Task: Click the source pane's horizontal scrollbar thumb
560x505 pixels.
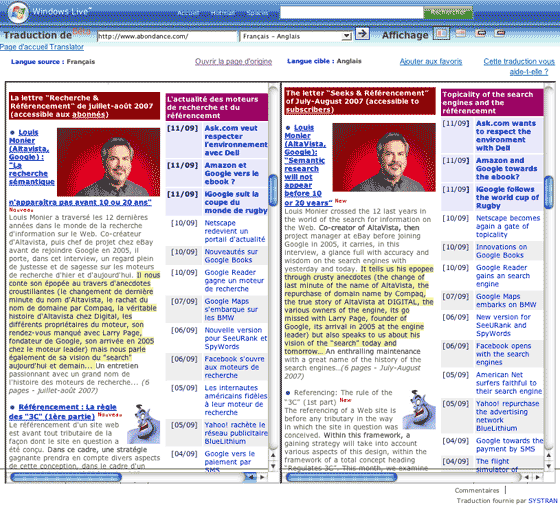Action: (66, 477)
